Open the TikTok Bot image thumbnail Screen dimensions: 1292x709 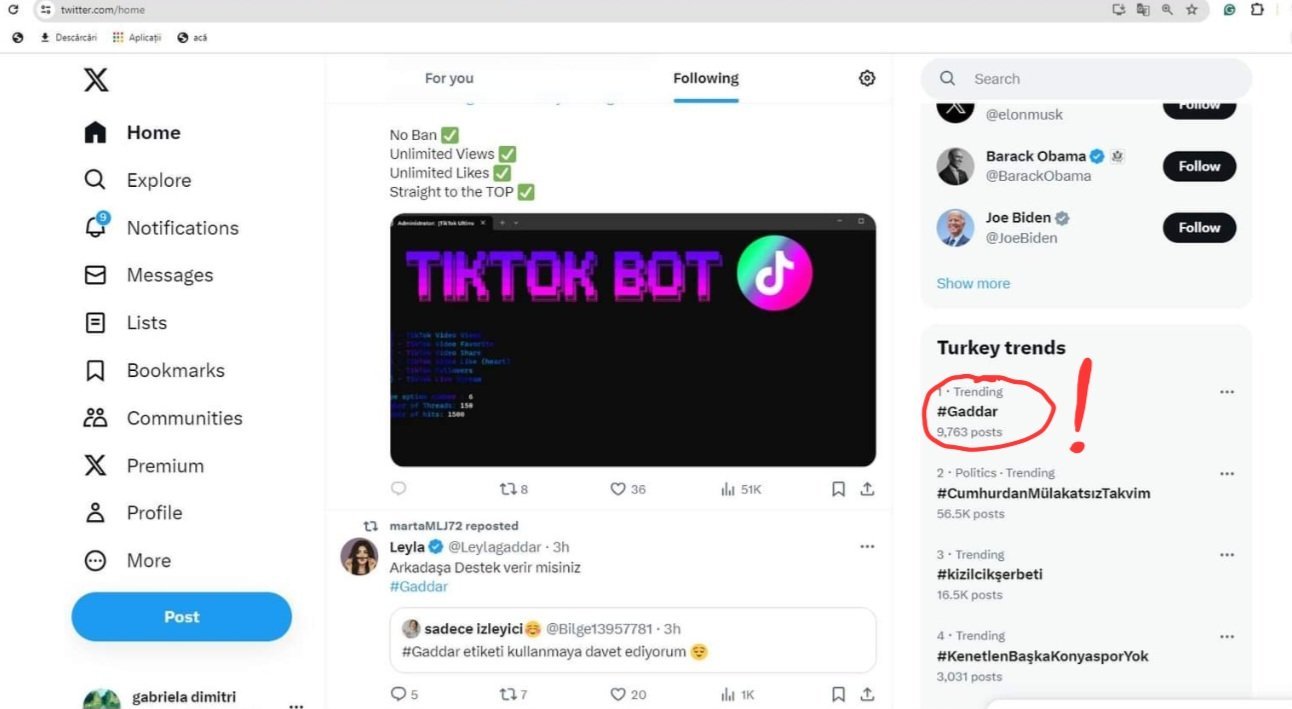(632, 340)
